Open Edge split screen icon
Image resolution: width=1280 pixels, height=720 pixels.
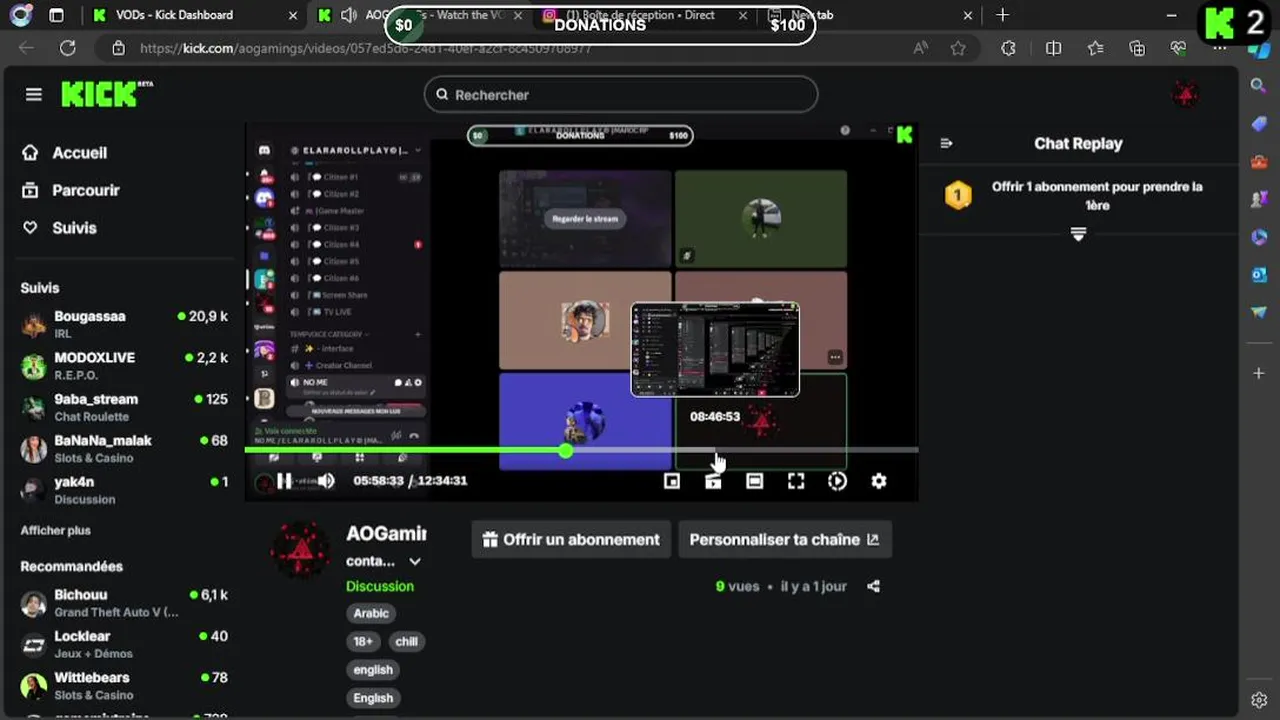1053,48
